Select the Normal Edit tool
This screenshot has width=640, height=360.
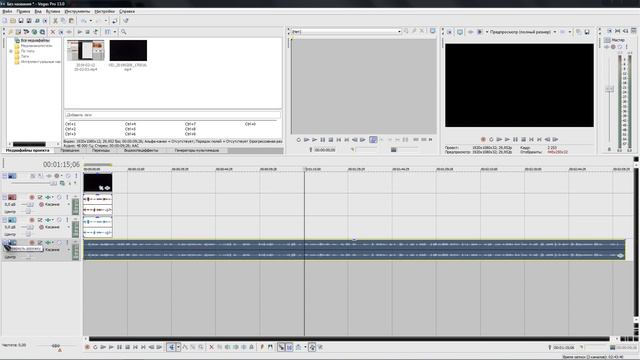click(x=171, y=347)
